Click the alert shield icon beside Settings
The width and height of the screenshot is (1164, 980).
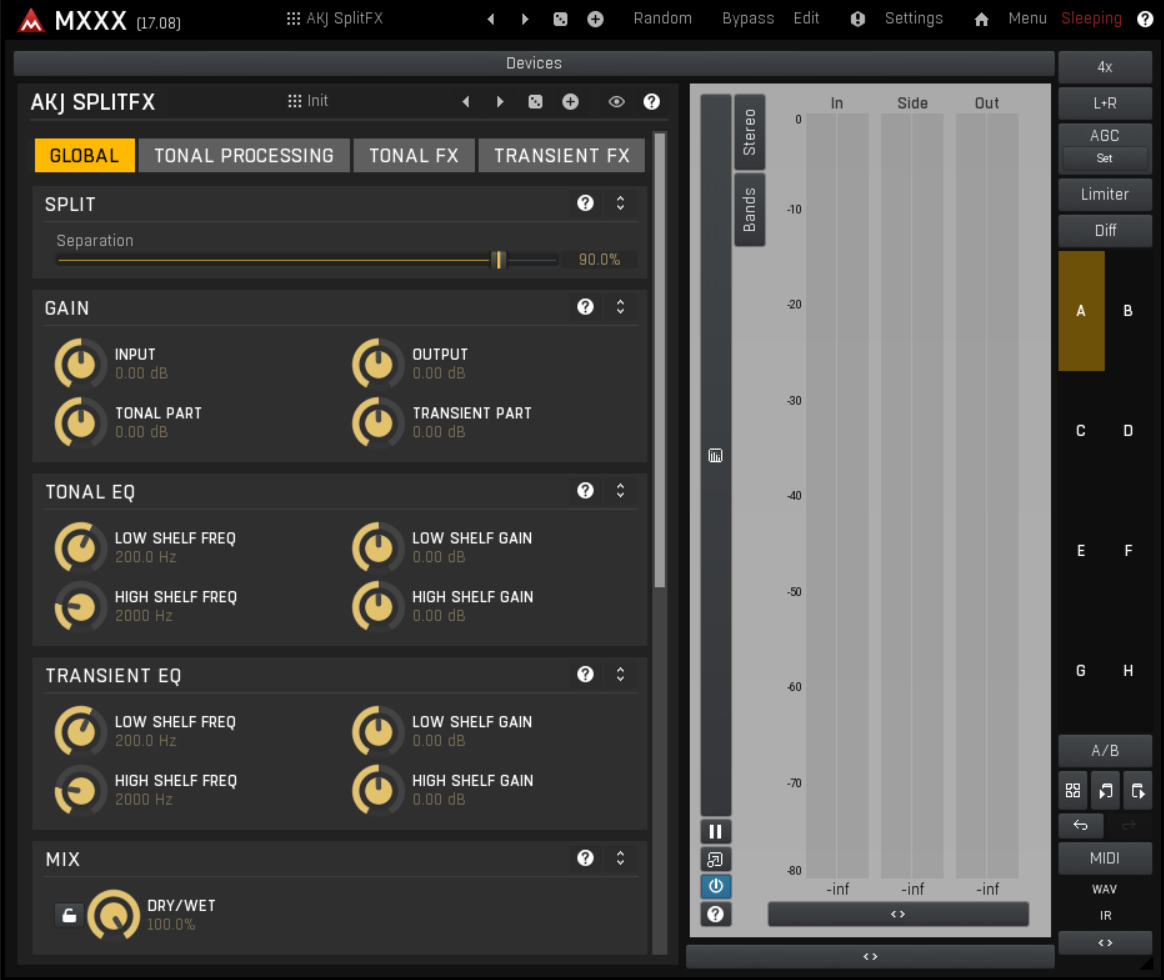tap(857, 19)
